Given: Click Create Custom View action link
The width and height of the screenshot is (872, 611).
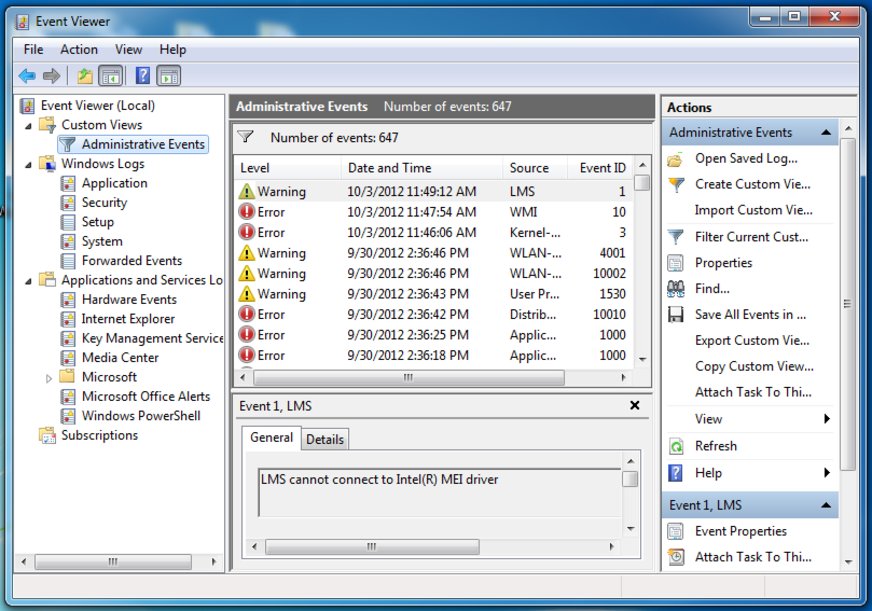Looking at the screenshot, I should (753, 184).
